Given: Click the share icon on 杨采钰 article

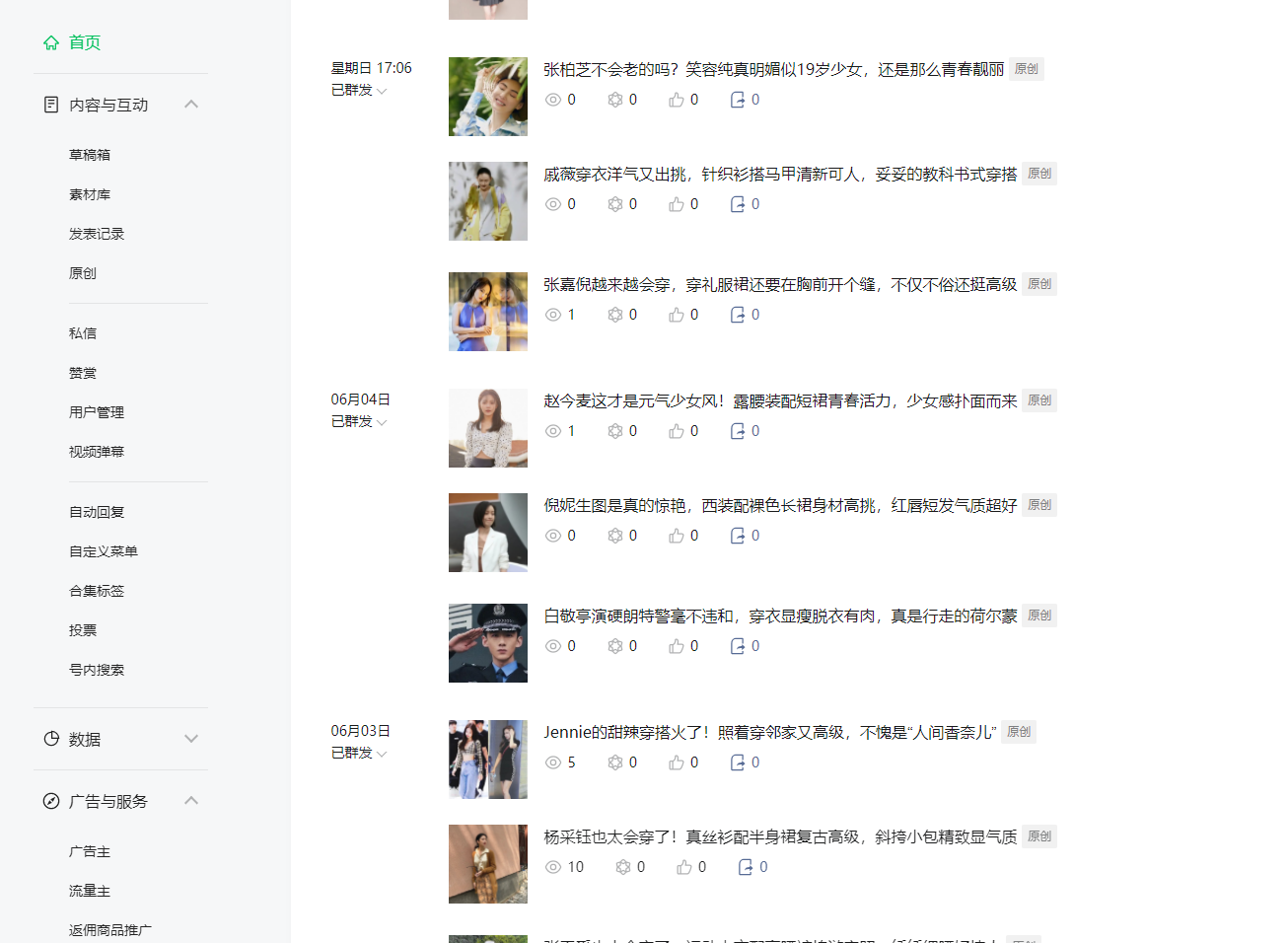Looking at the screenshot, I should point(746,867).
